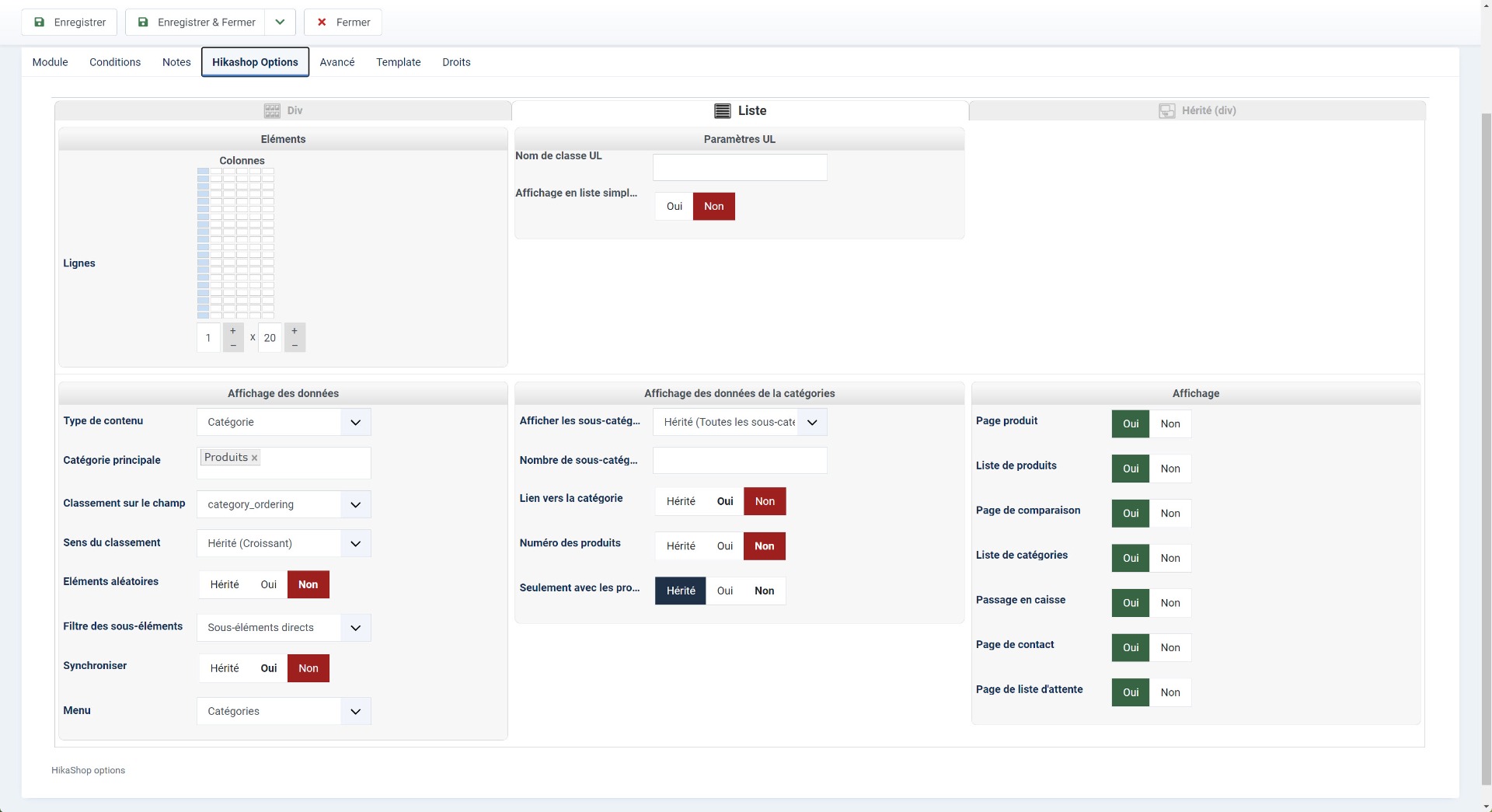This screenshot has width=1492, height=812.
Task: Expand the Afficher les sous-catégories dropdown
Action: tap(740, 422)
